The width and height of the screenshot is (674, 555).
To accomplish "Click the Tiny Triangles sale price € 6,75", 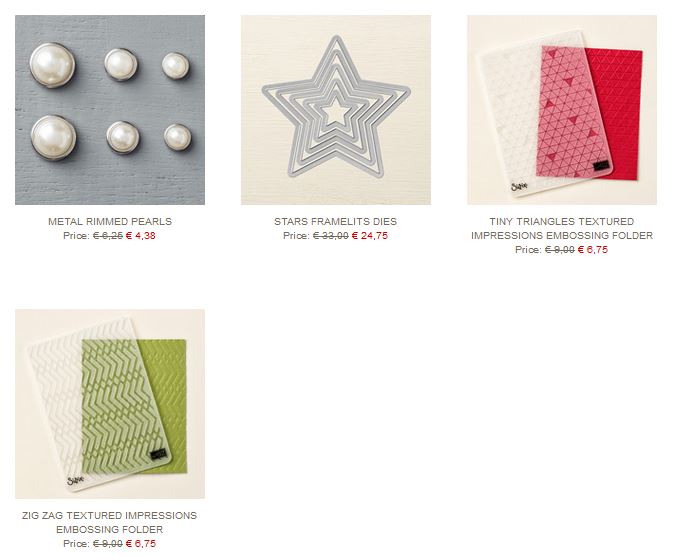I will pyautogui.click(x=593, y=250).
